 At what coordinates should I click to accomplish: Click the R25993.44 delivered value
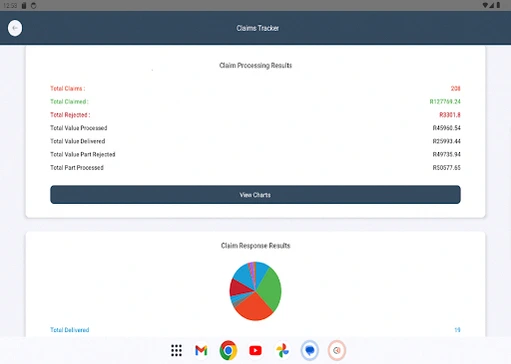coord(446,141)
